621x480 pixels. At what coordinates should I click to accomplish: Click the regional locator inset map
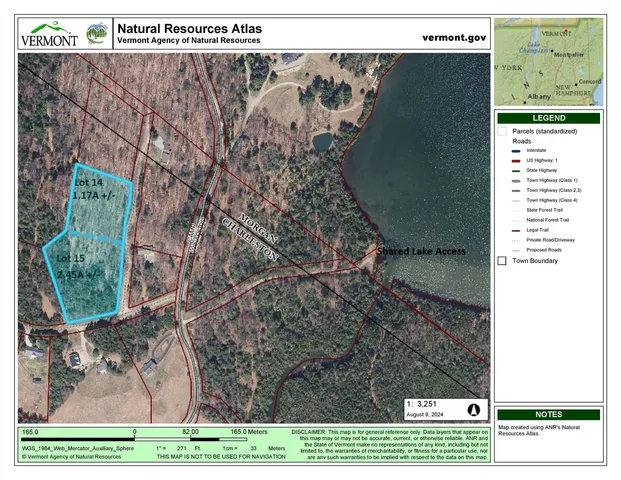(548, 62)
